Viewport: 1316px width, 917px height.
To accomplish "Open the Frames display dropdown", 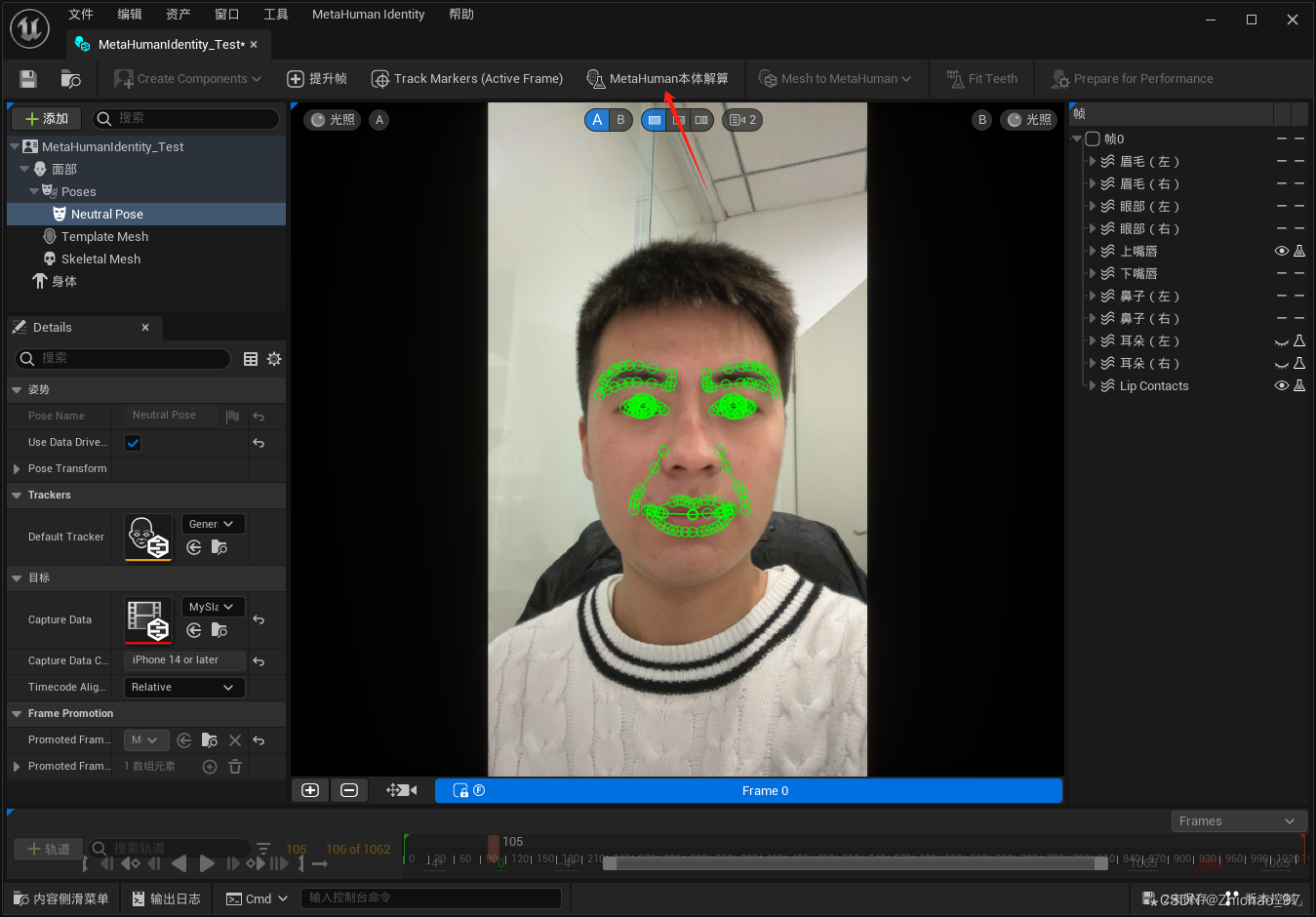I will coord(1239,821).
